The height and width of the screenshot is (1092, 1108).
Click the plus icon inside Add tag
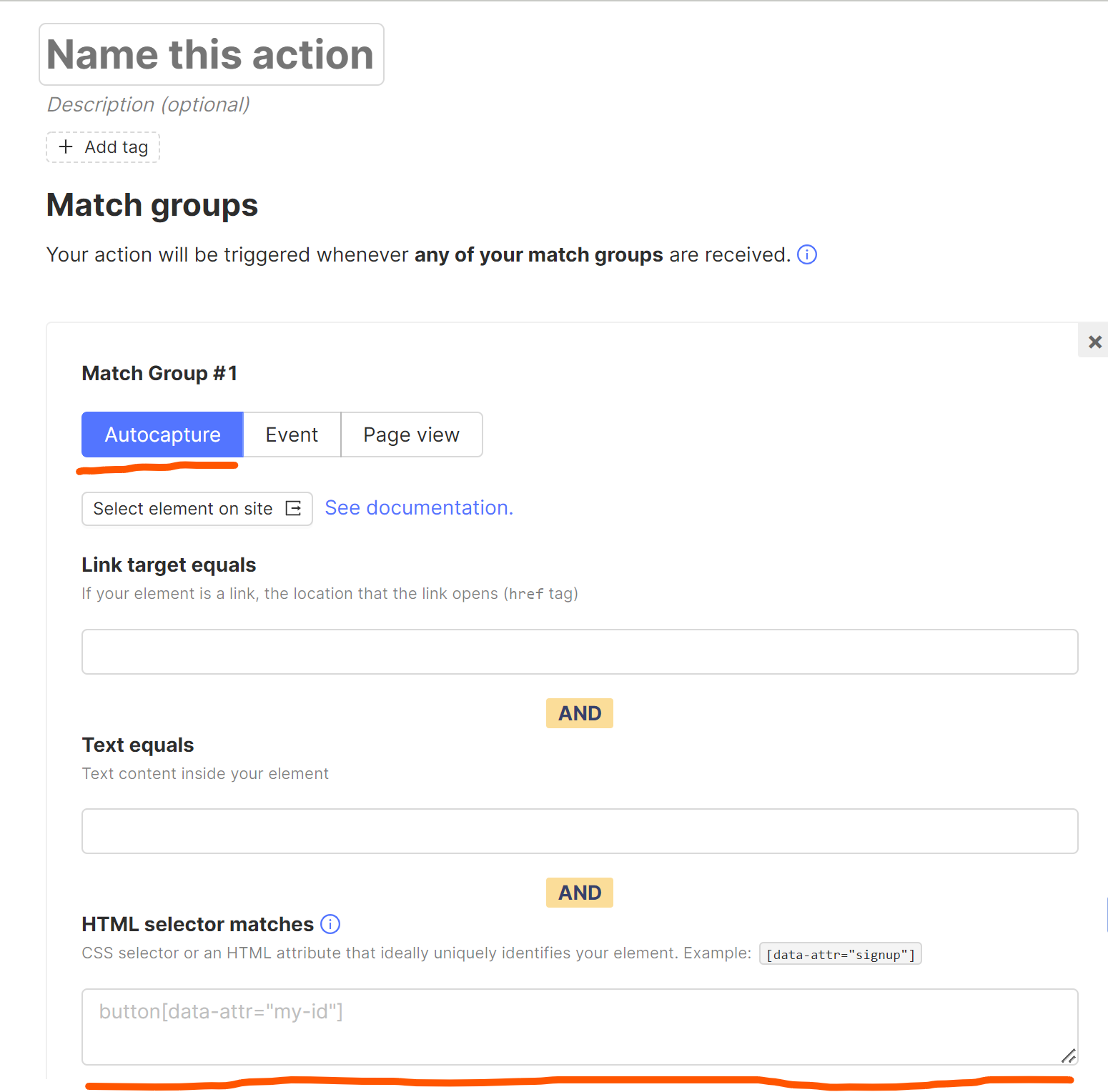tap(66, 147)
